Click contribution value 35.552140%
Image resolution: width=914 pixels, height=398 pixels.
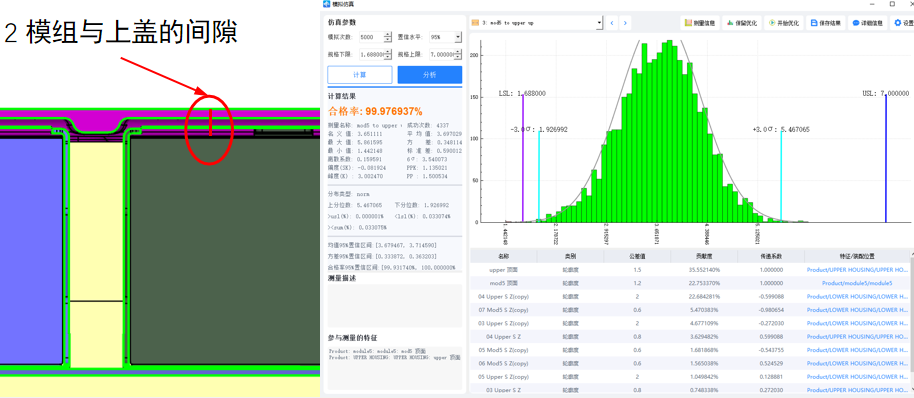704,270
